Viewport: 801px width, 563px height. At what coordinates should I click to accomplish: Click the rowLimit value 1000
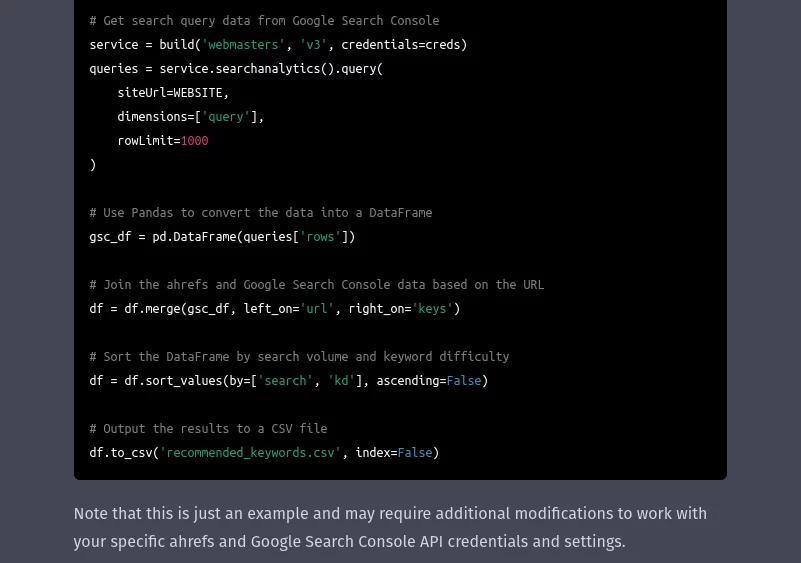(194, 141)
